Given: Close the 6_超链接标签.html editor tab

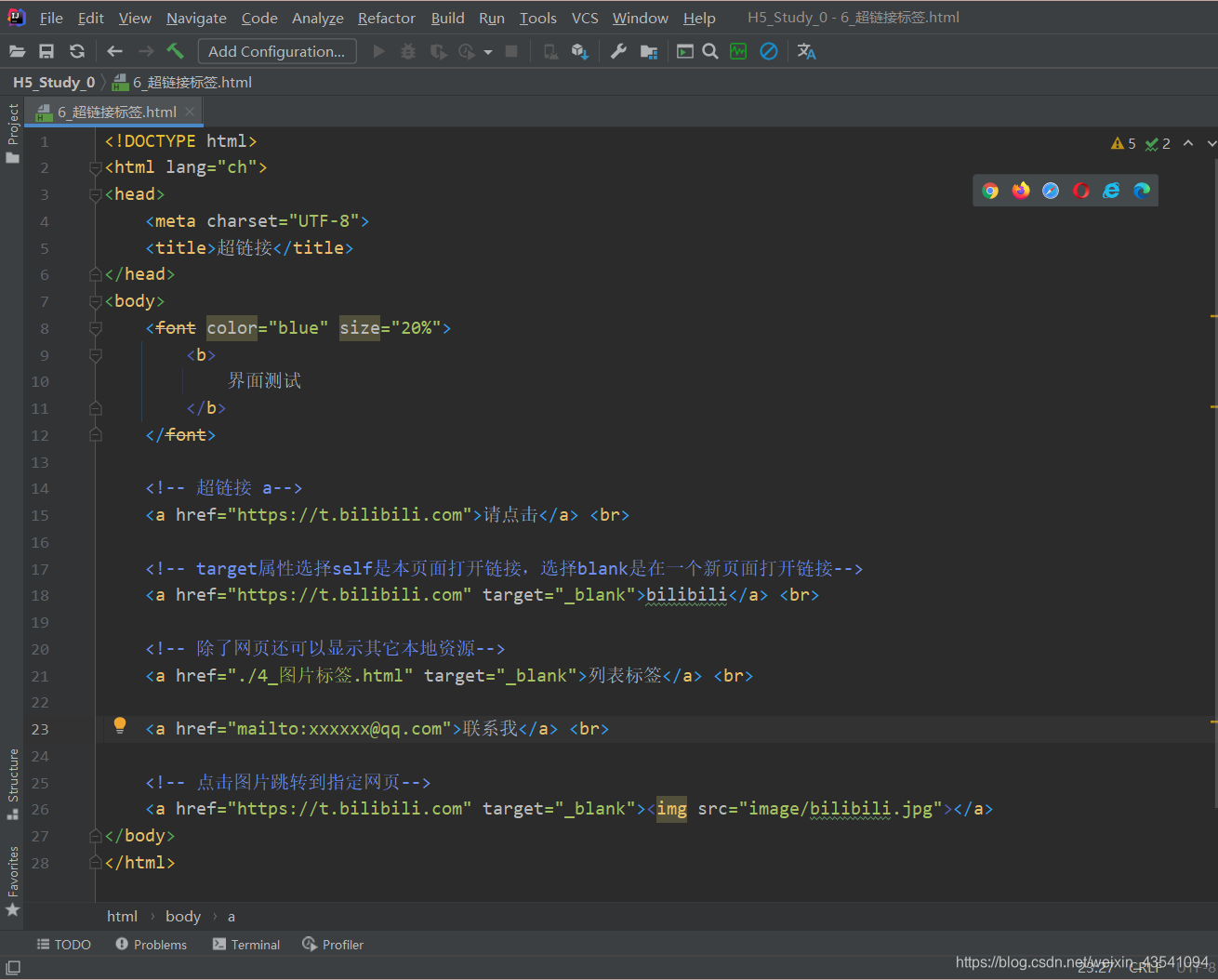Looking at the screenshot, I should click(x=190, y=112).
